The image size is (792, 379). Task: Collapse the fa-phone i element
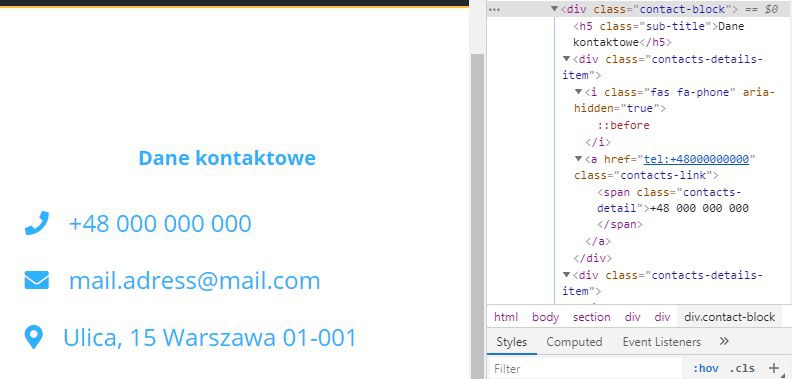(x=578, y=92)
